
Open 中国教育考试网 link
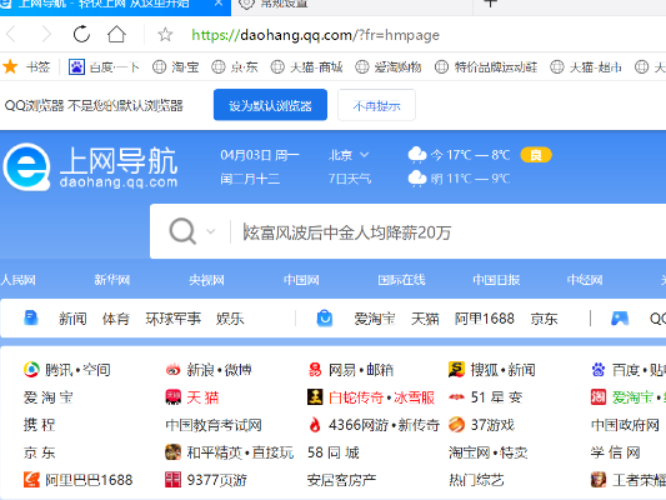click(213, 425)
